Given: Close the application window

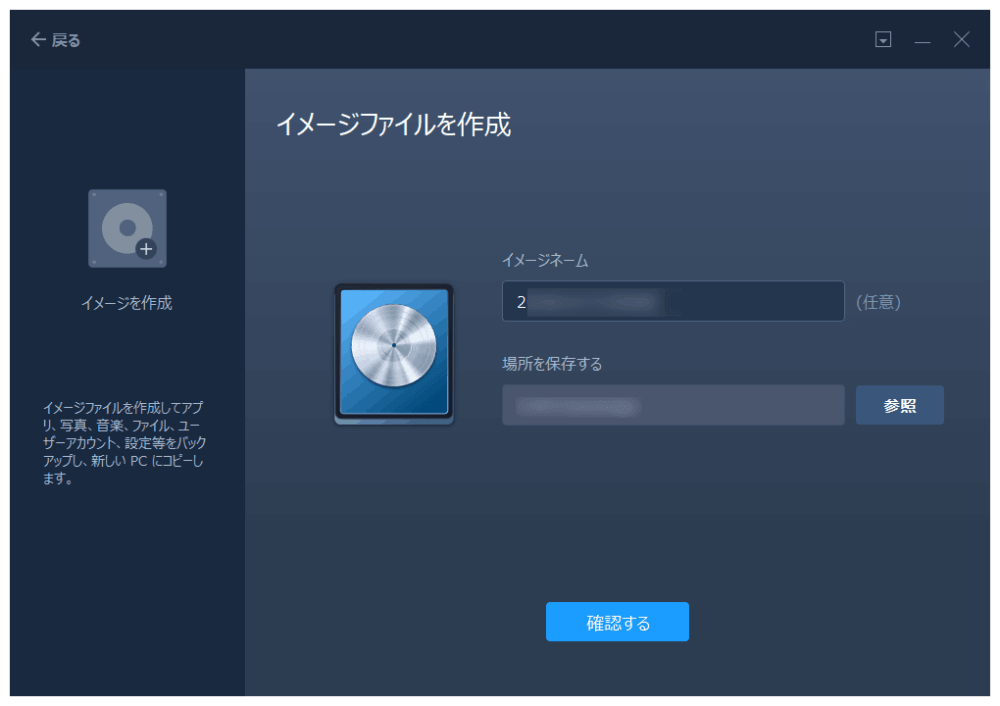Looking at the screenshot, I should pyautogui.click(x=961, y=39).
